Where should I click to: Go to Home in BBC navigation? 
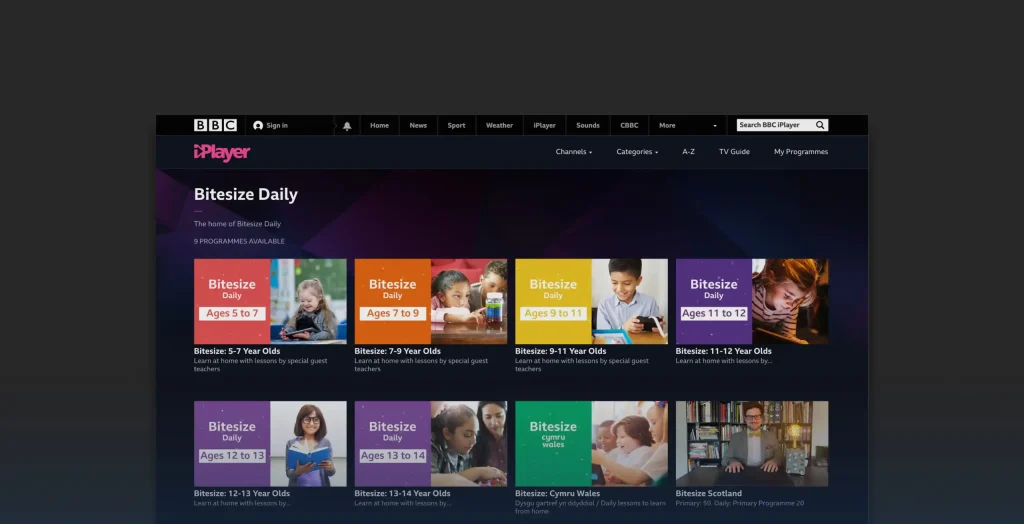click(x=379, y=125)
